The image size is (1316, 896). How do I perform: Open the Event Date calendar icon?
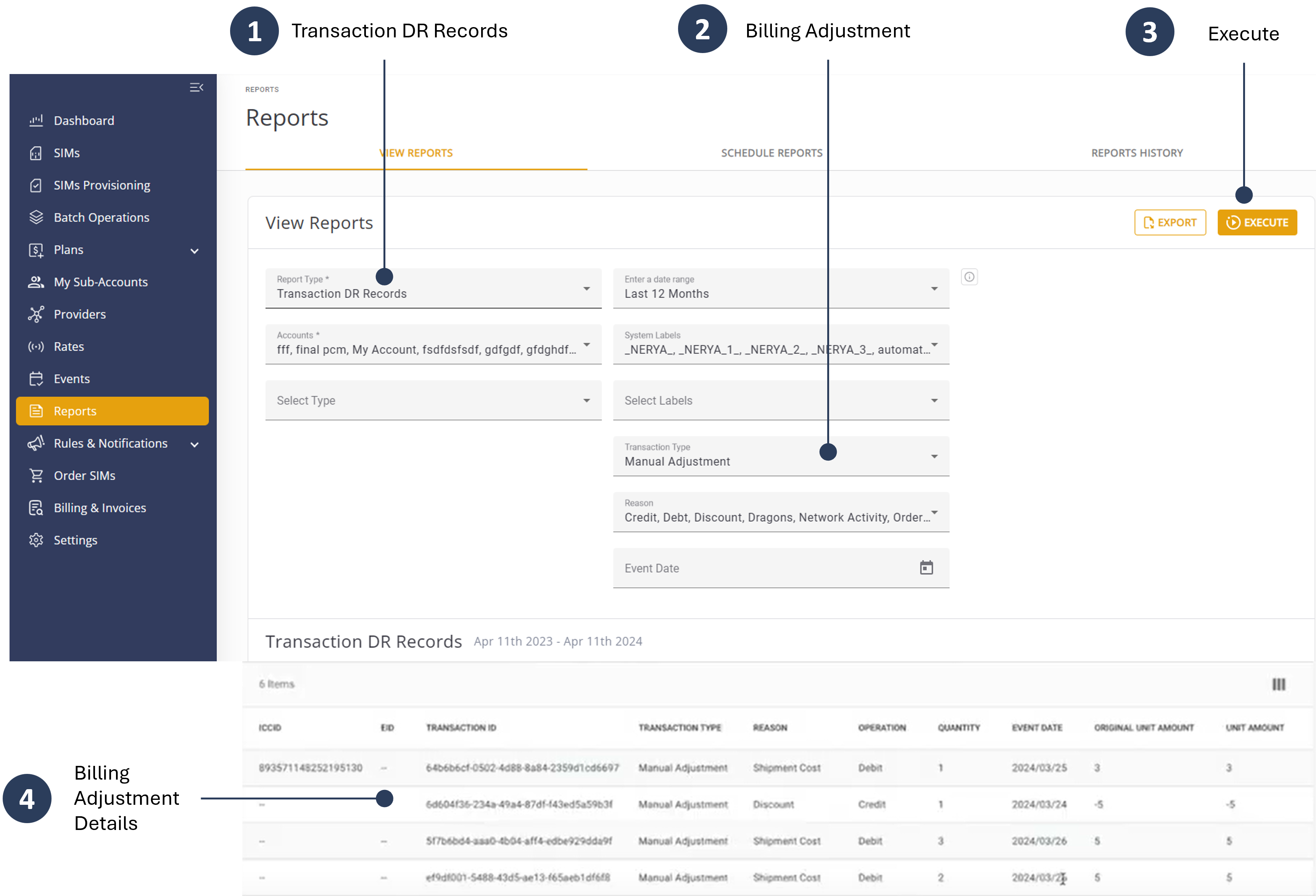[926, 567]
